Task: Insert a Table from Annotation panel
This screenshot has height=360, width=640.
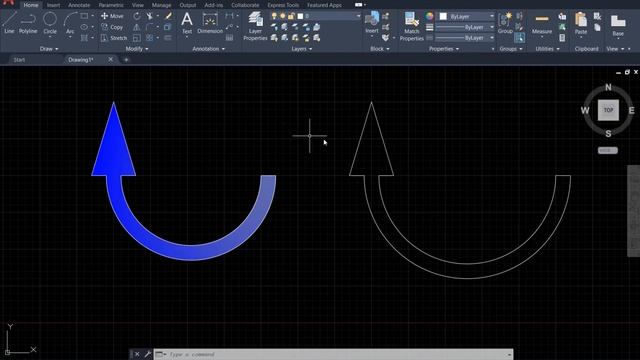Action: pos(229,38)
